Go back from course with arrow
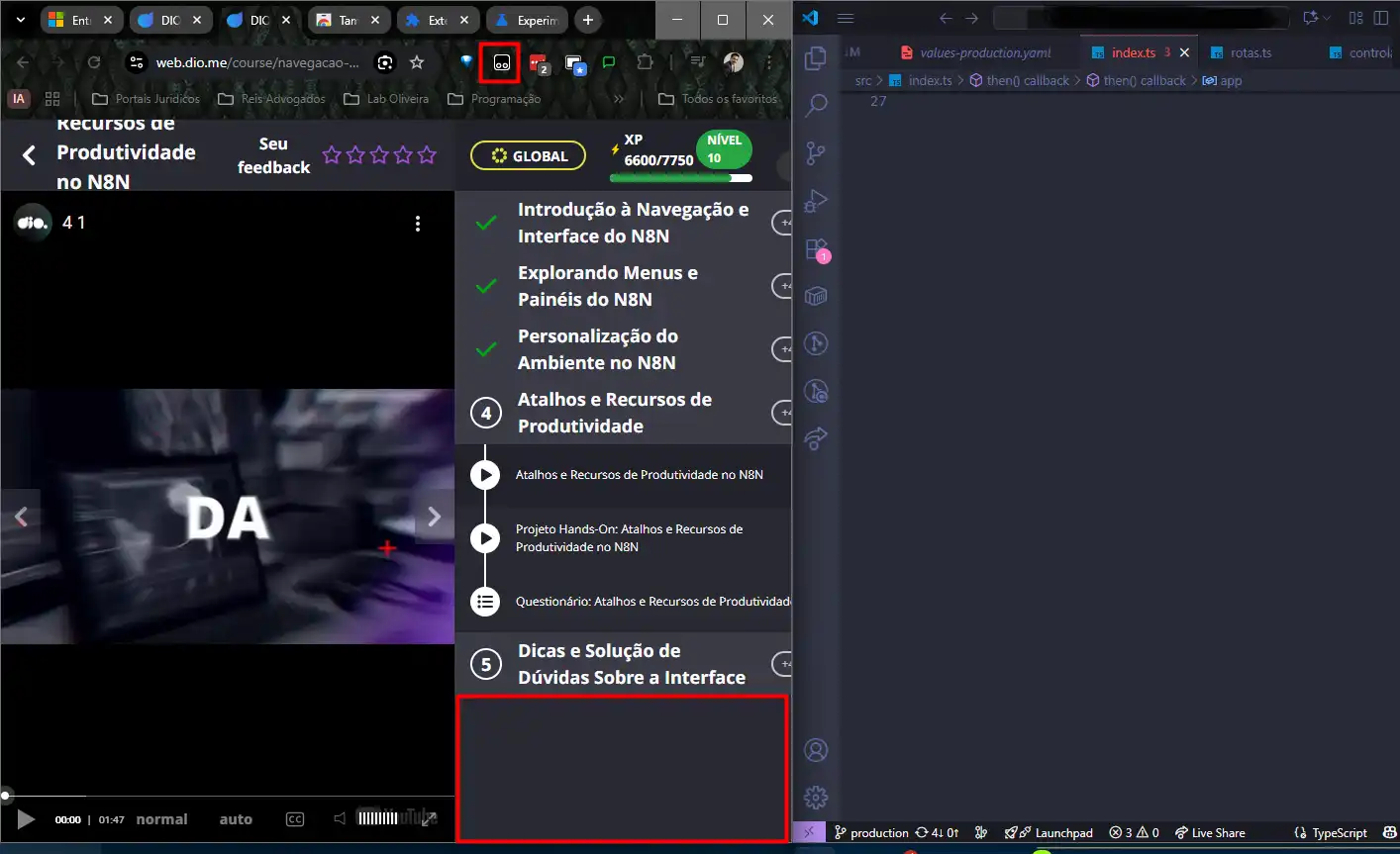Screen dimensions: 1400x854 coord(29,154)
